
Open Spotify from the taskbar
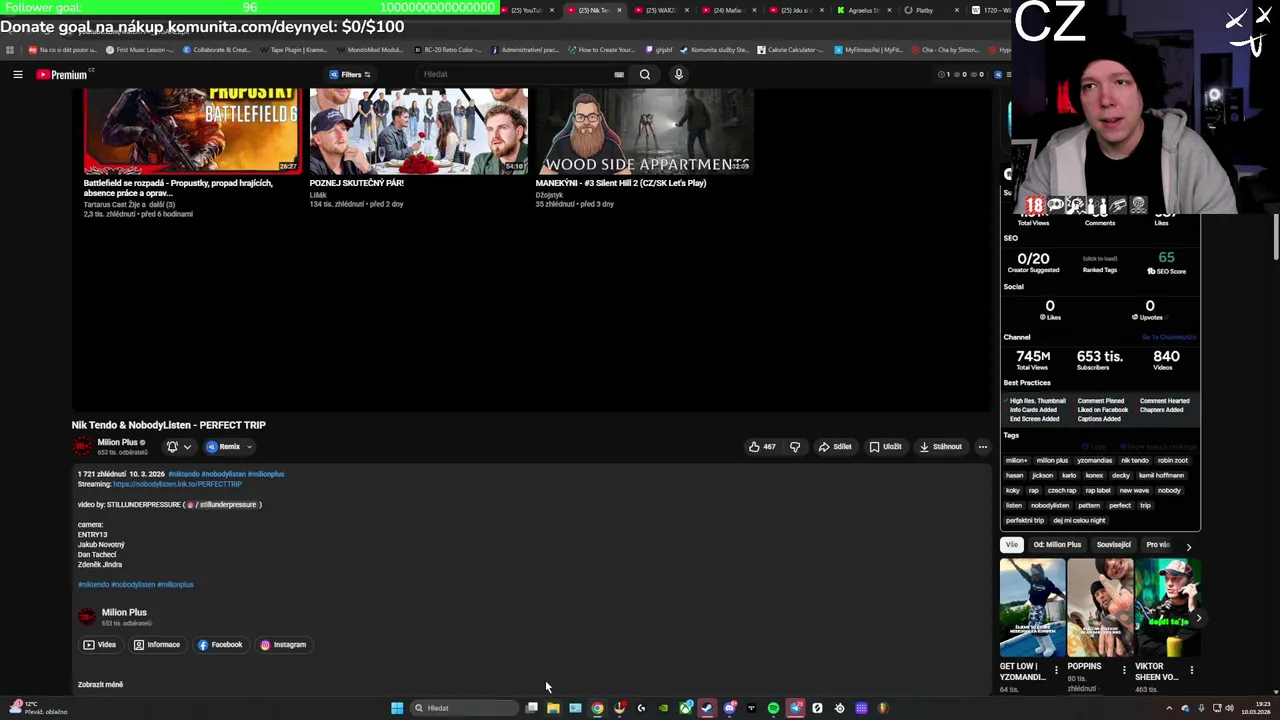[x=773, y=708]
